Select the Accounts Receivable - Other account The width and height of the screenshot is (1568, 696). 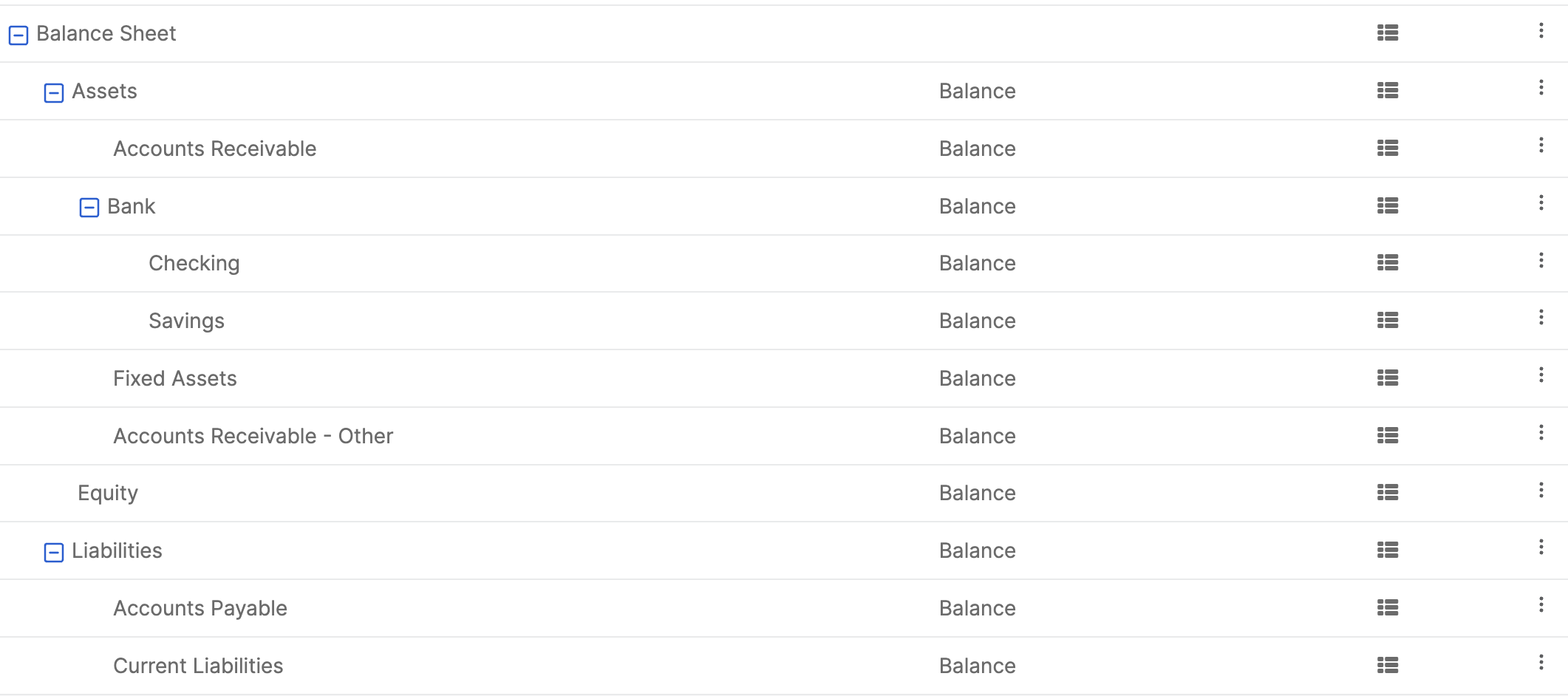point(253,436)
